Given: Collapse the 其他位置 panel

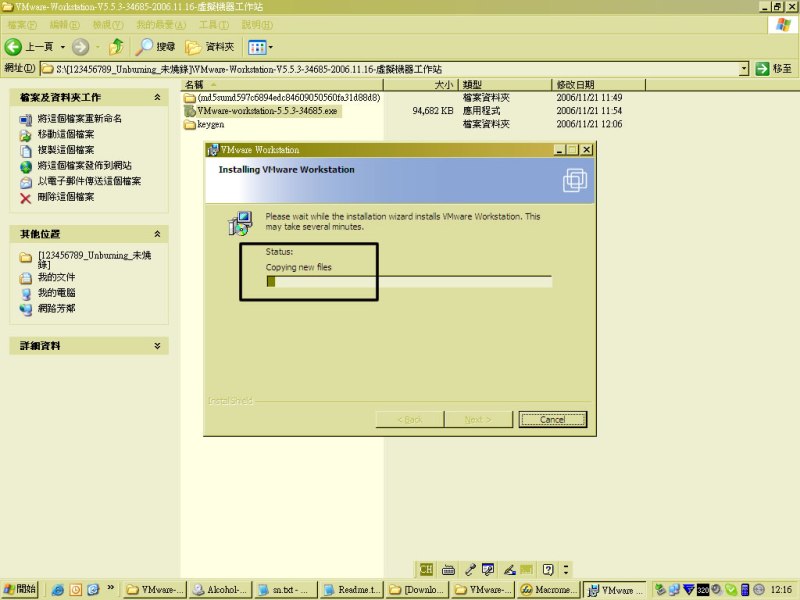Looking at the screenshot, I should point(157,234).
